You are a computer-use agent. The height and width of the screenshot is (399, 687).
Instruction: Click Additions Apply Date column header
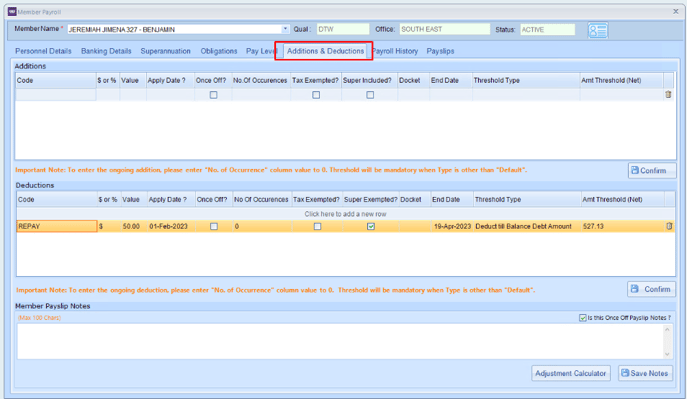click(x=170, y=81)
